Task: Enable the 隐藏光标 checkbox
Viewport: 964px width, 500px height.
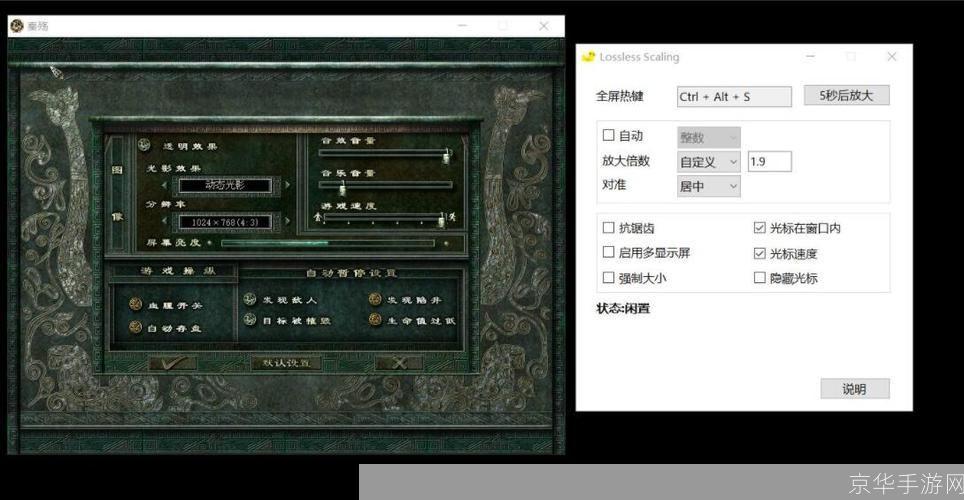Action: [760, 277]
